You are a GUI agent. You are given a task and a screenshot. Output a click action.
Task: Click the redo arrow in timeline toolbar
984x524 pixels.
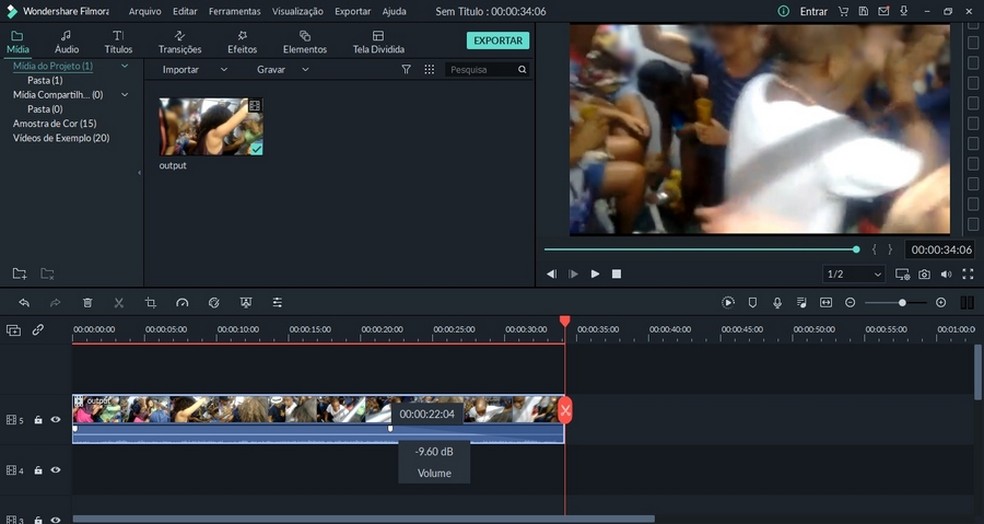[x=55, y=303]
